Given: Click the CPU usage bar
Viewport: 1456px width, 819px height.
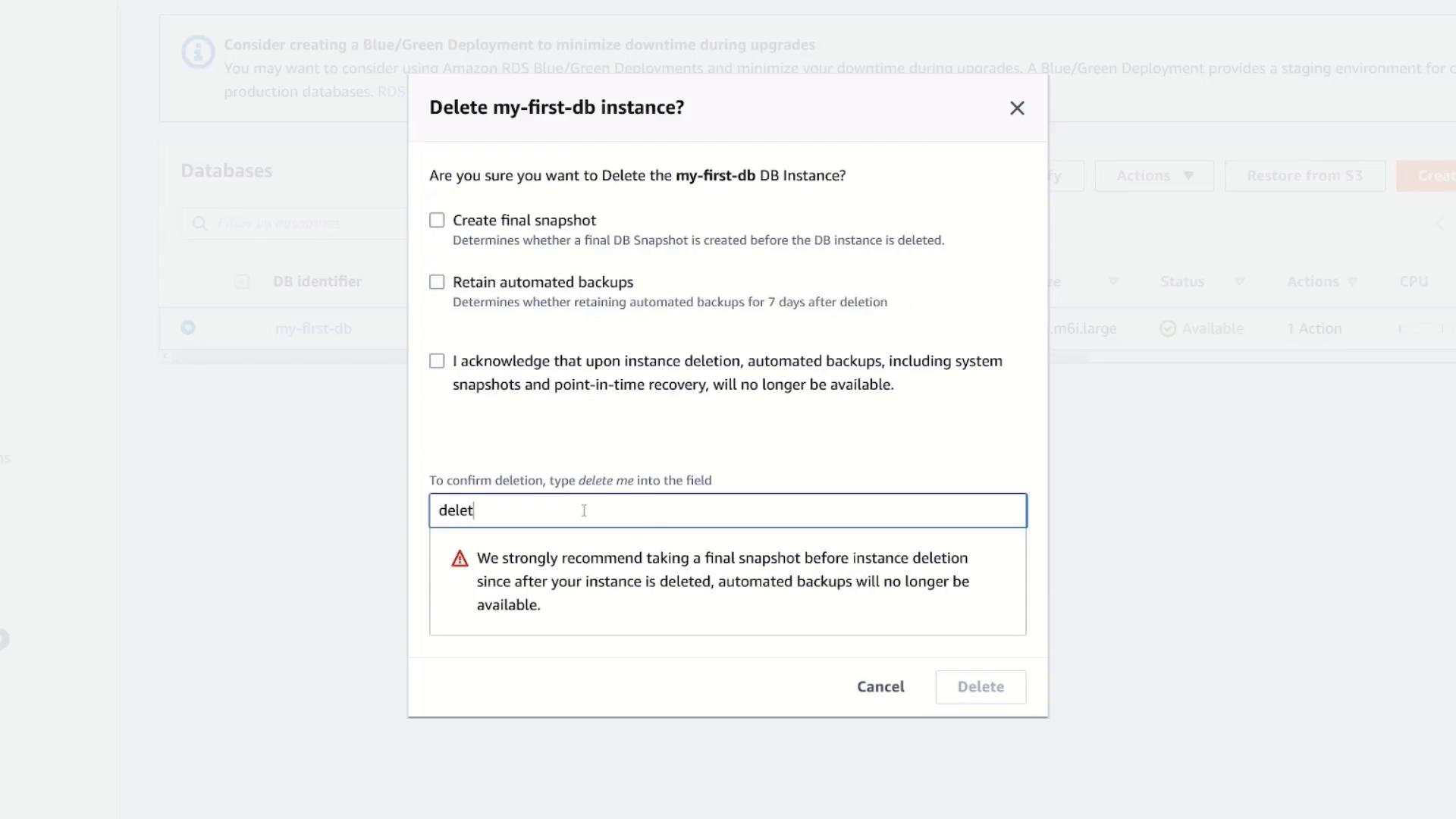Looking at the screenshot, I should (x=1421, y=329).
